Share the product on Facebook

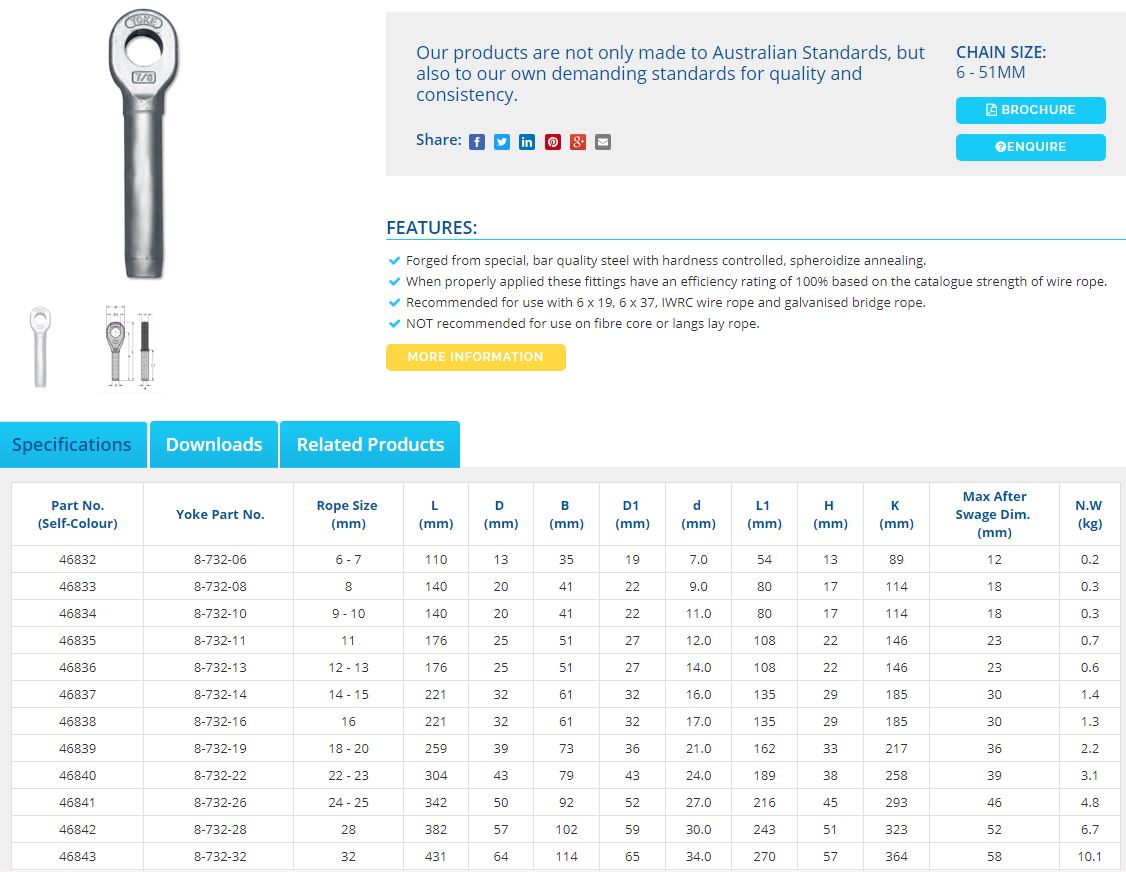(x=477, y=142)
